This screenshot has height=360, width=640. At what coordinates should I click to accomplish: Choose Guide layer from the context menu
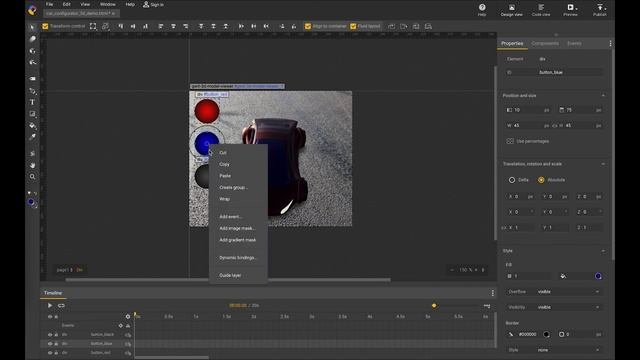click(x=230, y=276)
